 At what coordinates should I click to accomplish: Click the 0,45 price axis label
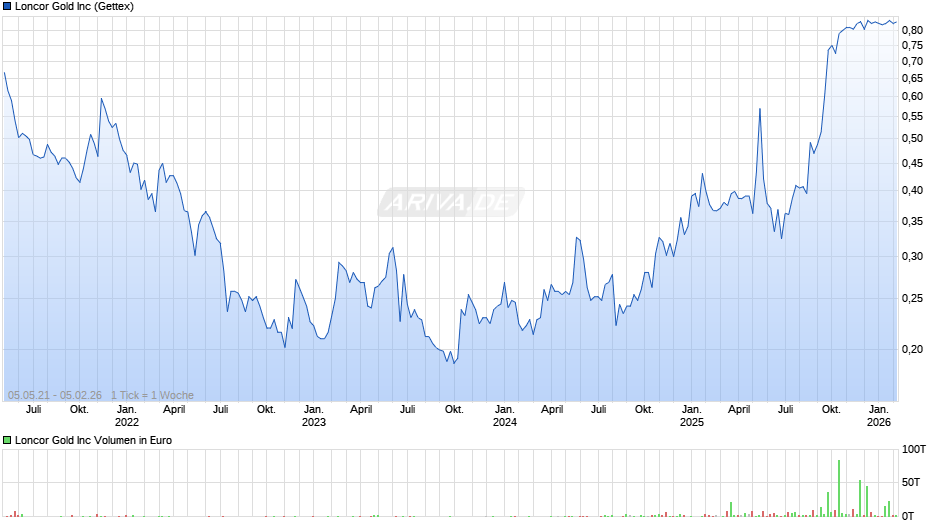(912, 164)
